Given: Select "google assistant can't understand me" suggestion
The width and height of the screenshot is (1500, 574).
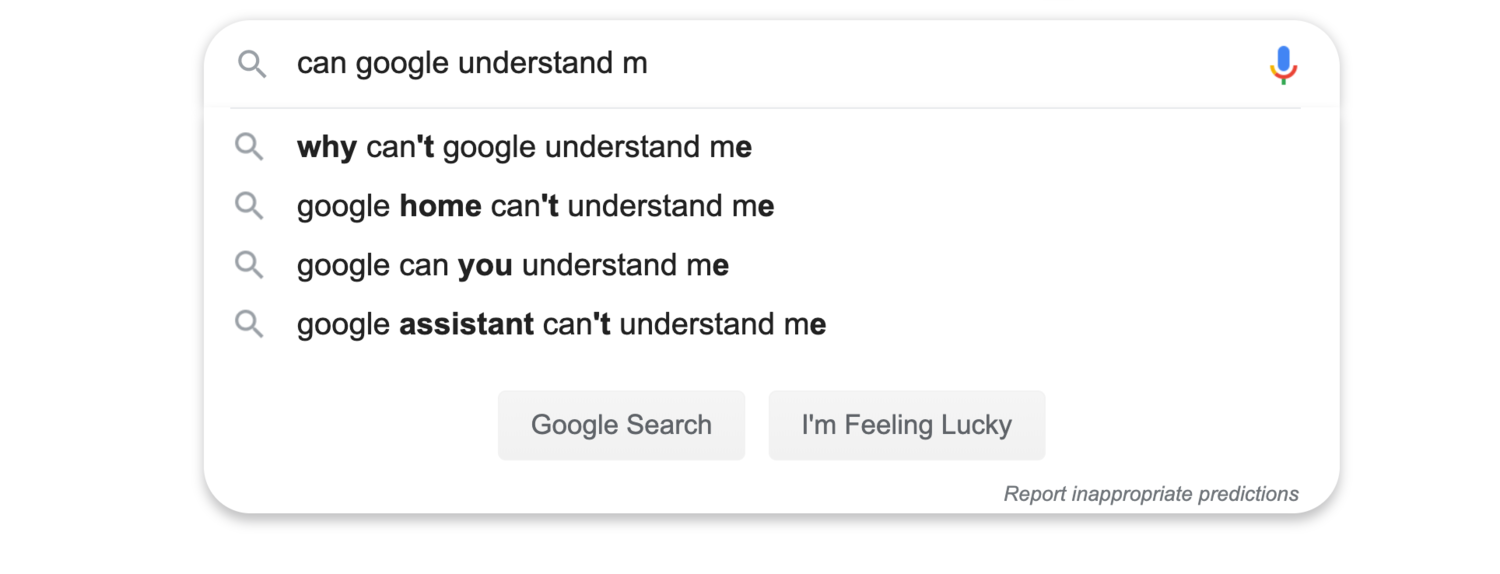Looking at the screenshot, I should 561,325.
